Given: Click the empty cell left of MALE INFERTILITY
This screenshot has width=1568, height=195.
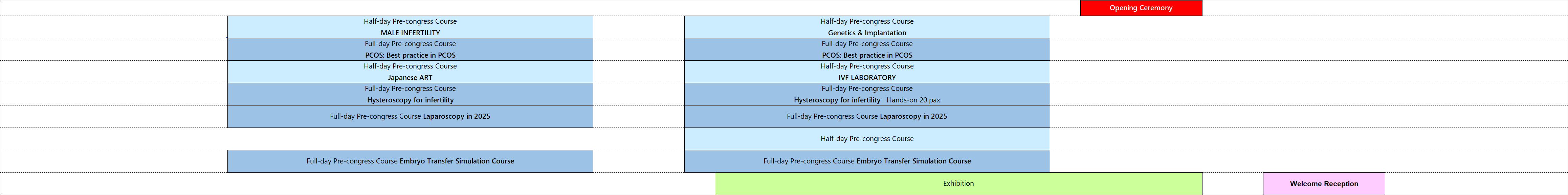Looking at the screenshot, I should tap(114, 27).
